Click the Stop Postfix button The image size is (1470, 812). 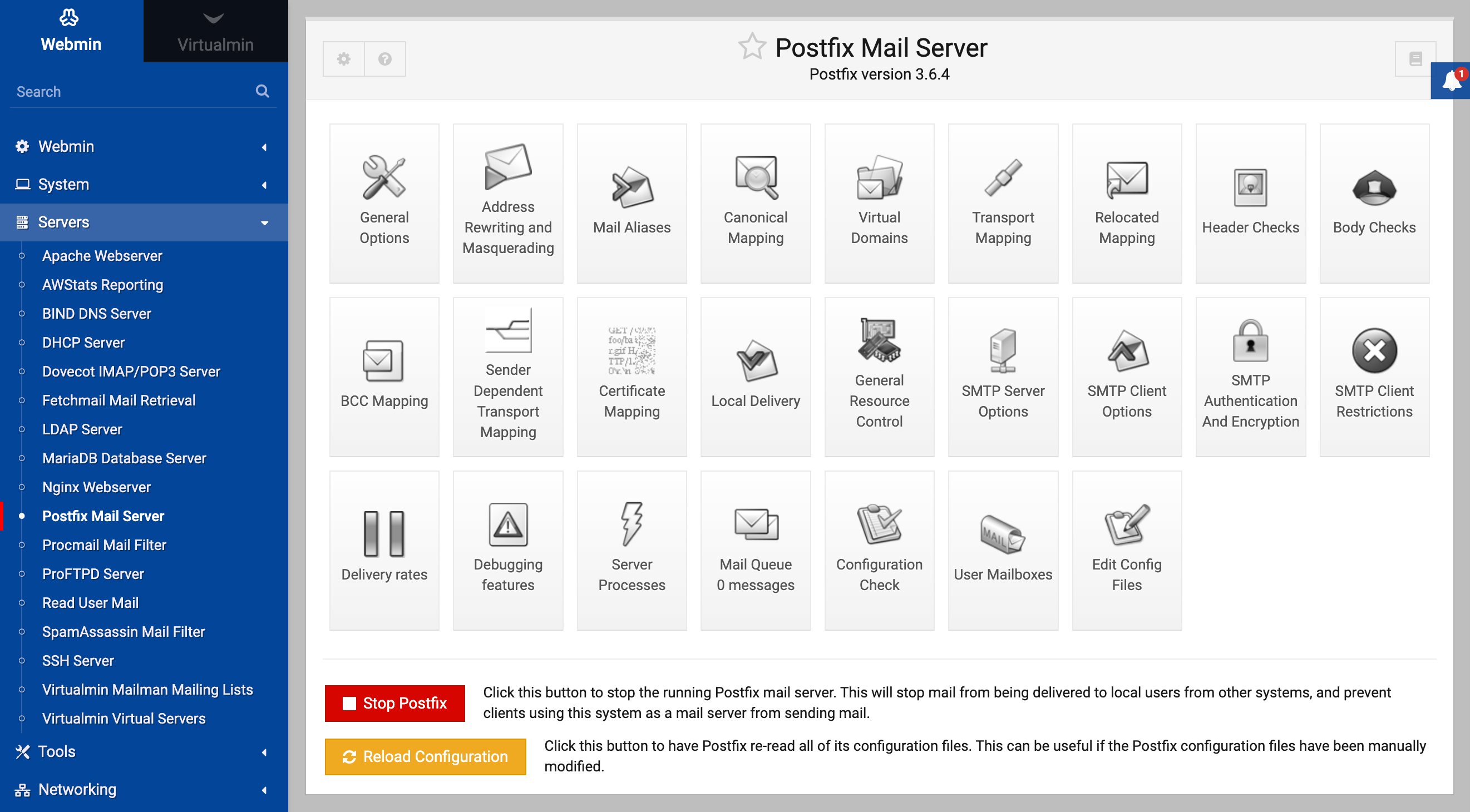click(x=394, y=703)
